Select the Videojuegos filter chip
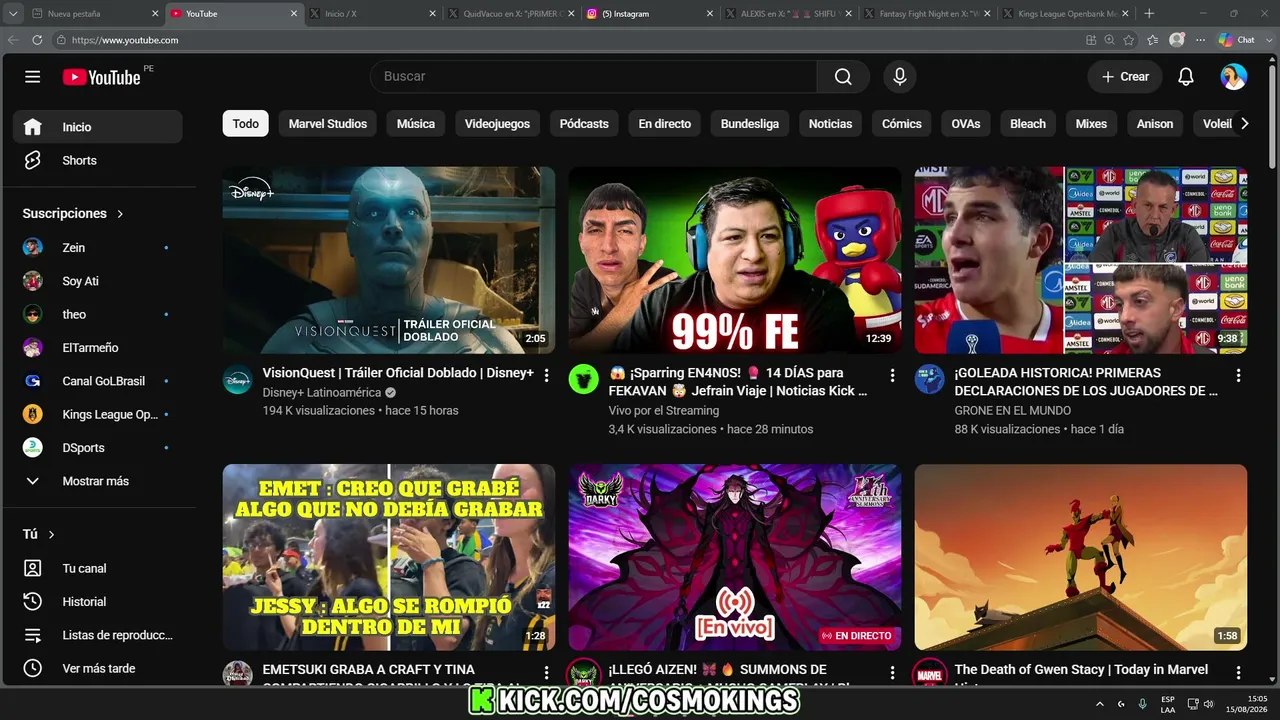 [497, 124]
